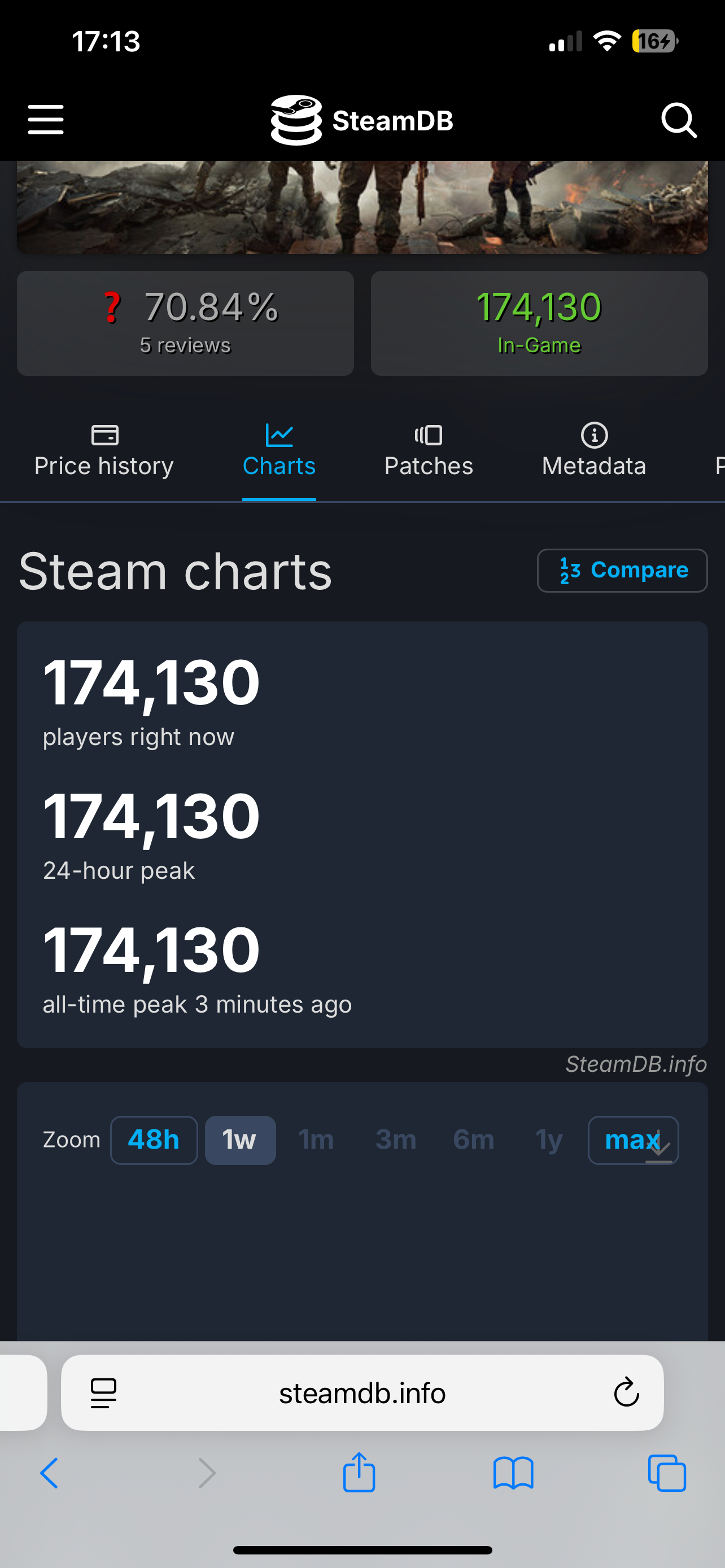Open the search magnifier icon
Screen dimensions: 725x1568
point(678,120)
